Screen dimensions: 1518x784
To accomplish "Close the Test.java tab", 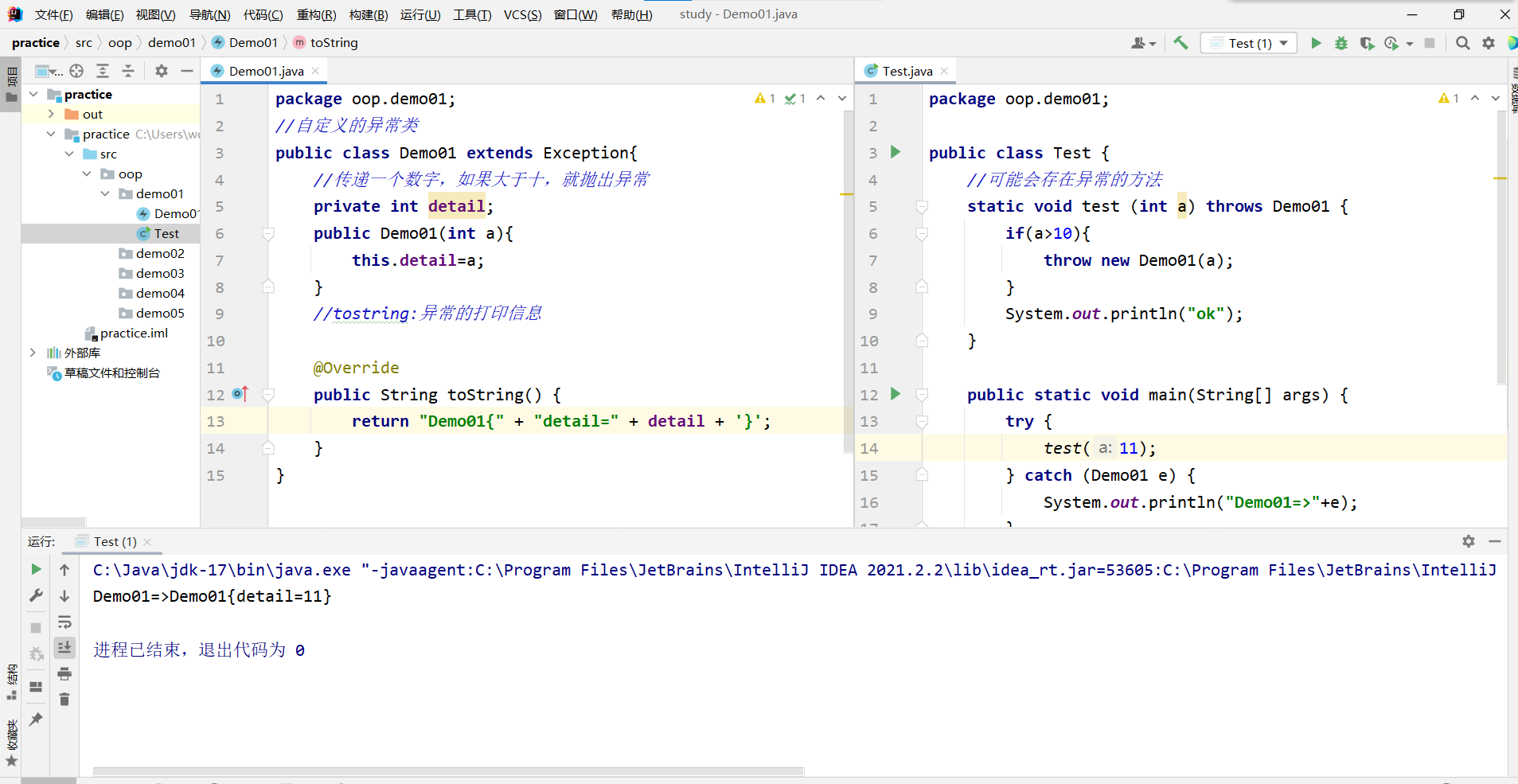I will [944, 71].
